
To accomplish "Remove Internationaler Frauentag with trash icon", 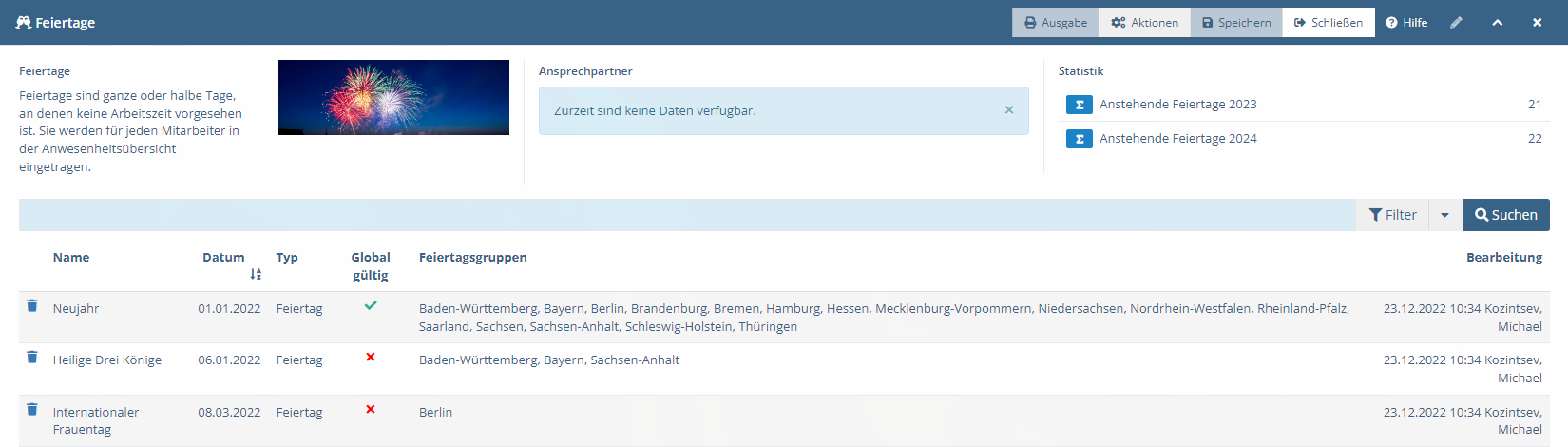I will coord(32,409).
